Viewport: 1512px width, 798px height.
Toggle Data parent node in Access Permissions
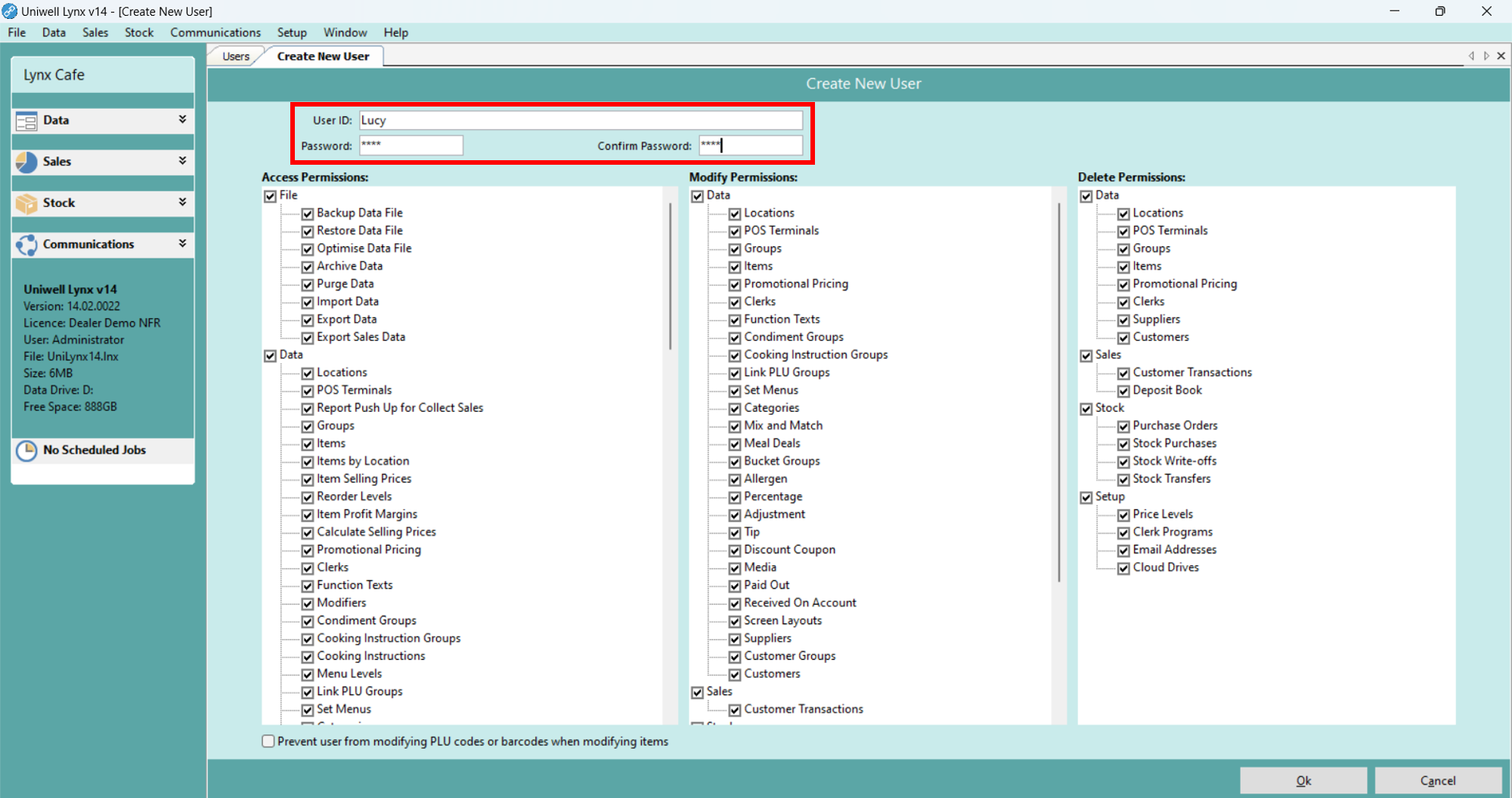click(x=270, y=356)
